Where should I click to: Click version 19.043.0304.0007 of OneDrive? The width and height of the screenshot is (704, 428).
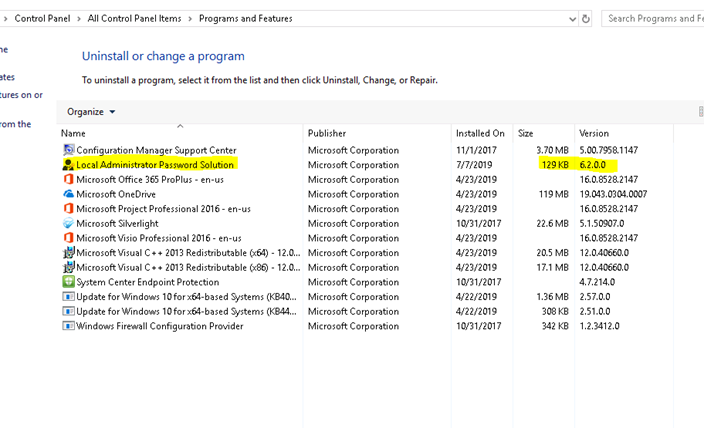click(x=613, y=194)
